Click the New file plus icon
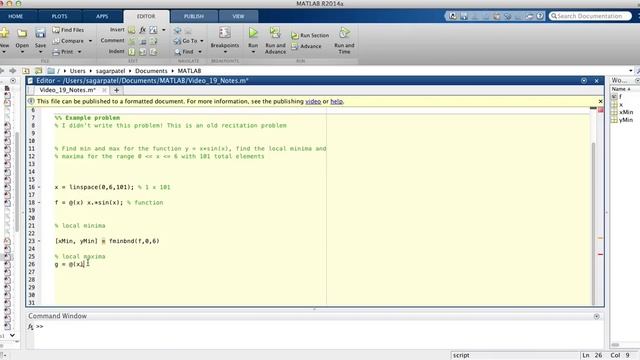Viewport: 640px width, 360px height. click(x=4, y=33)
